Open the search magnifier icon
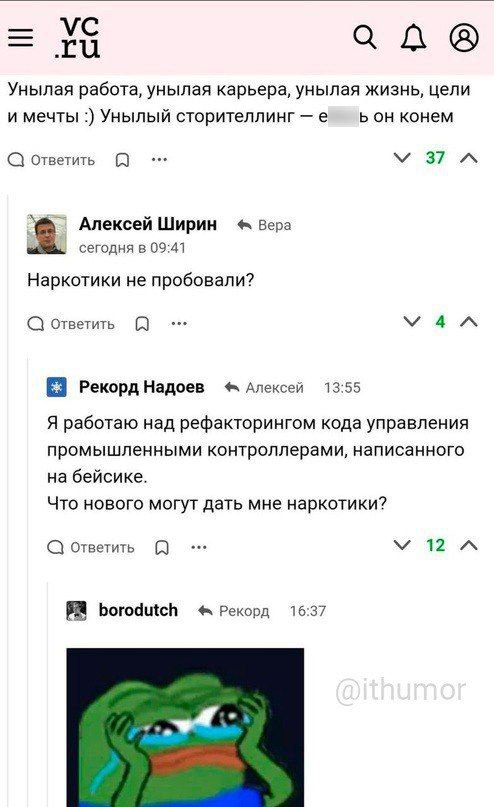Viewport: 494px width, 807px height. pyautogui.click(x=365, y=38)
